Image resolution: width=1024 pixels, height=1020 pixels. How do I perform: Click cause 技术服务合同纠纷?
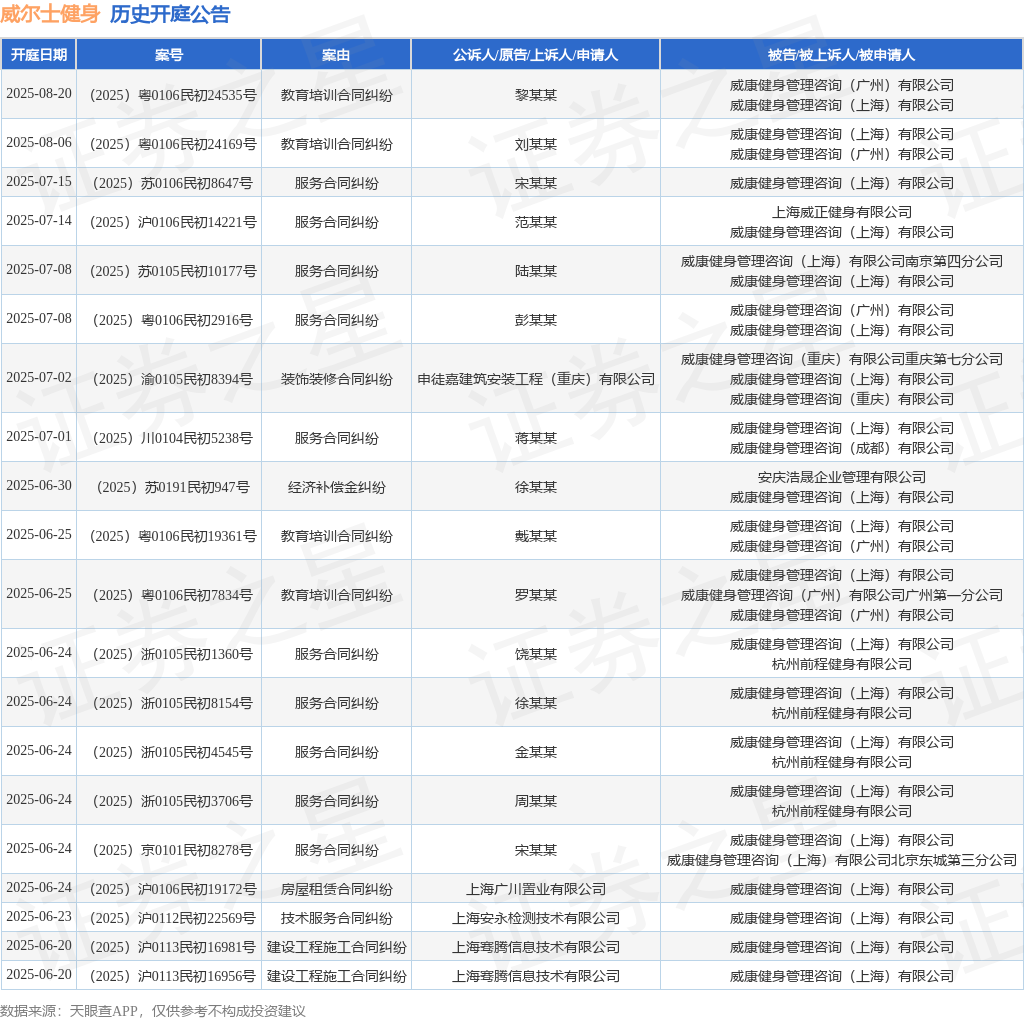coord(336,918)
